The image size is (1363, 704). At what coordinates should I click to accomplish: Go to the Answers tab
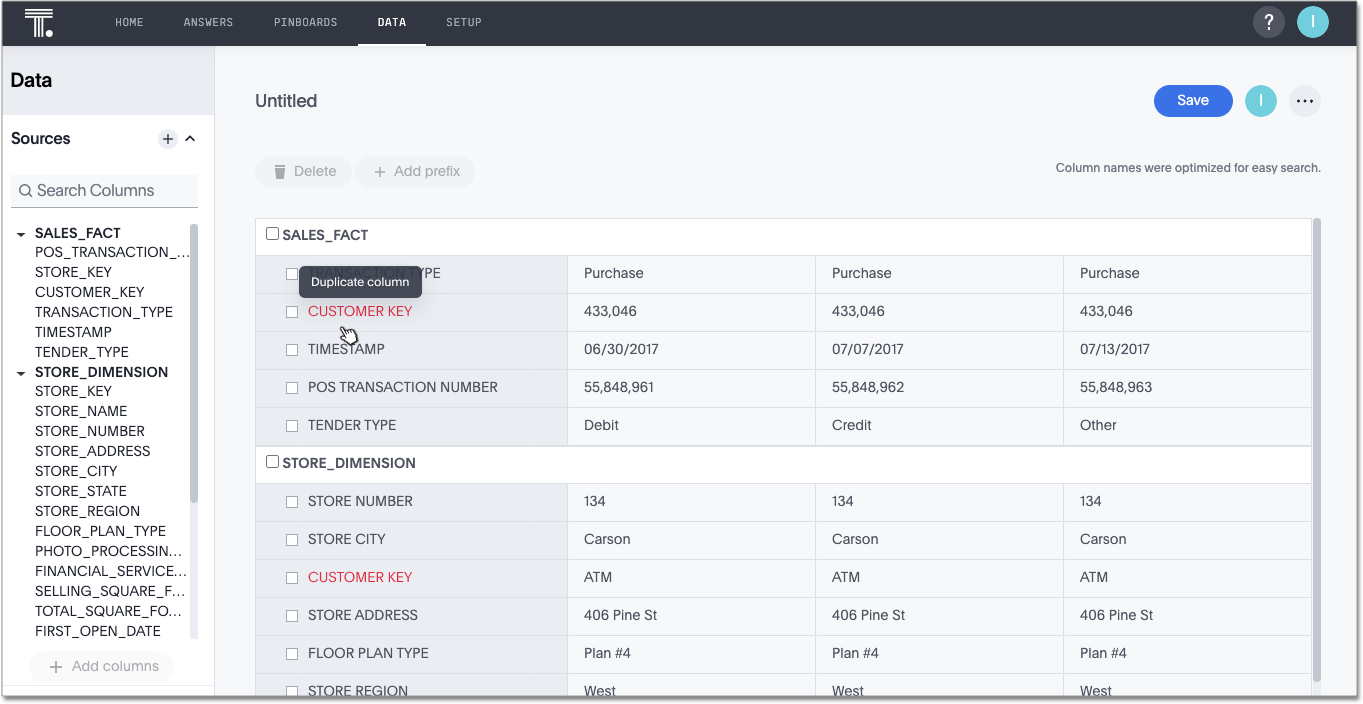(208, 22)
